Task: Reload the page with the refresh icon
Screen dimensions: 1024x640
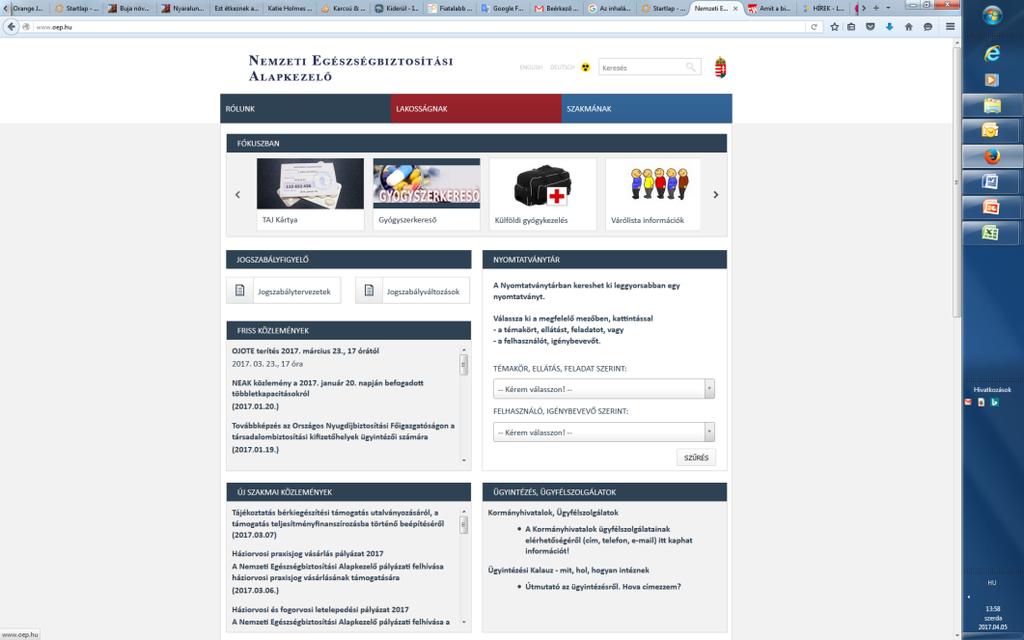Action: [814, 27]
